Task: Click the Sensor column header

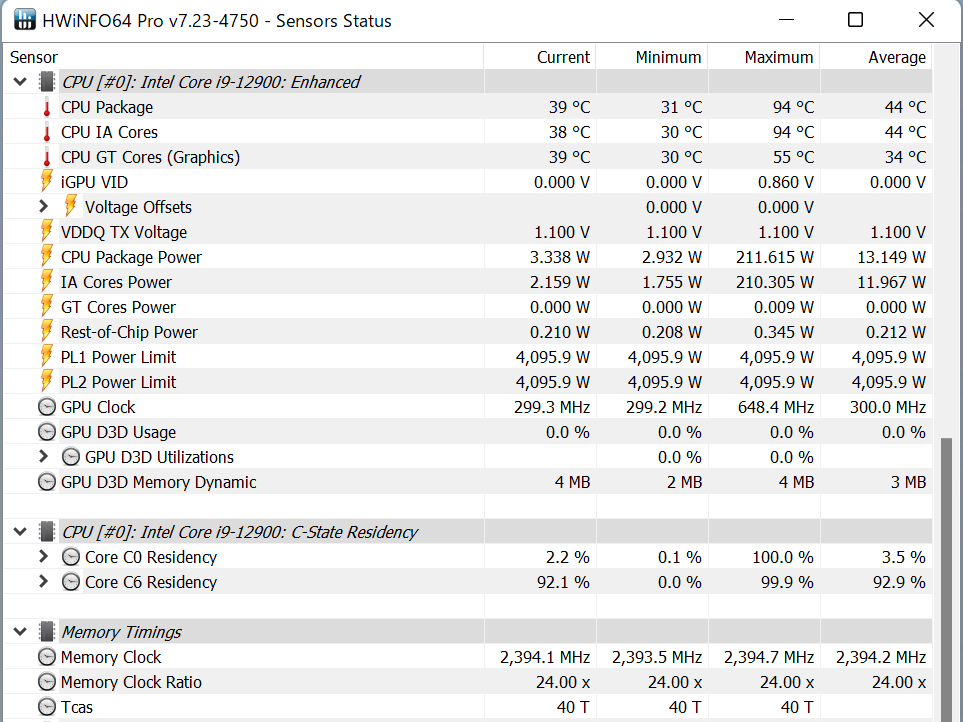Action: coord(34,57)
